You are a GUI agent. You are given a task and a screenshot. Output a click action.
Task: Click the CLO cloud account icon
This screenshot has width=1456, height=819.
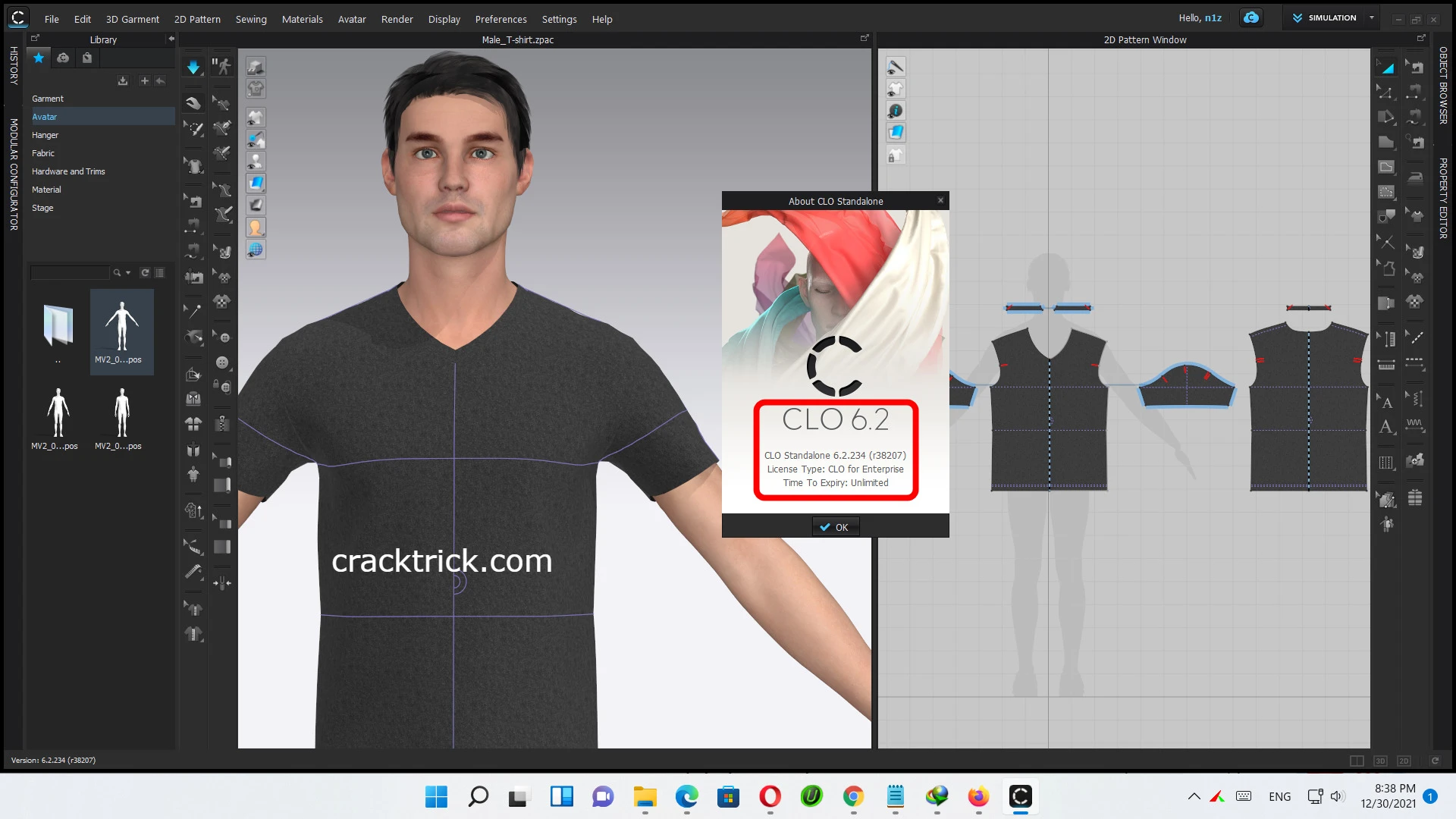1251,17
